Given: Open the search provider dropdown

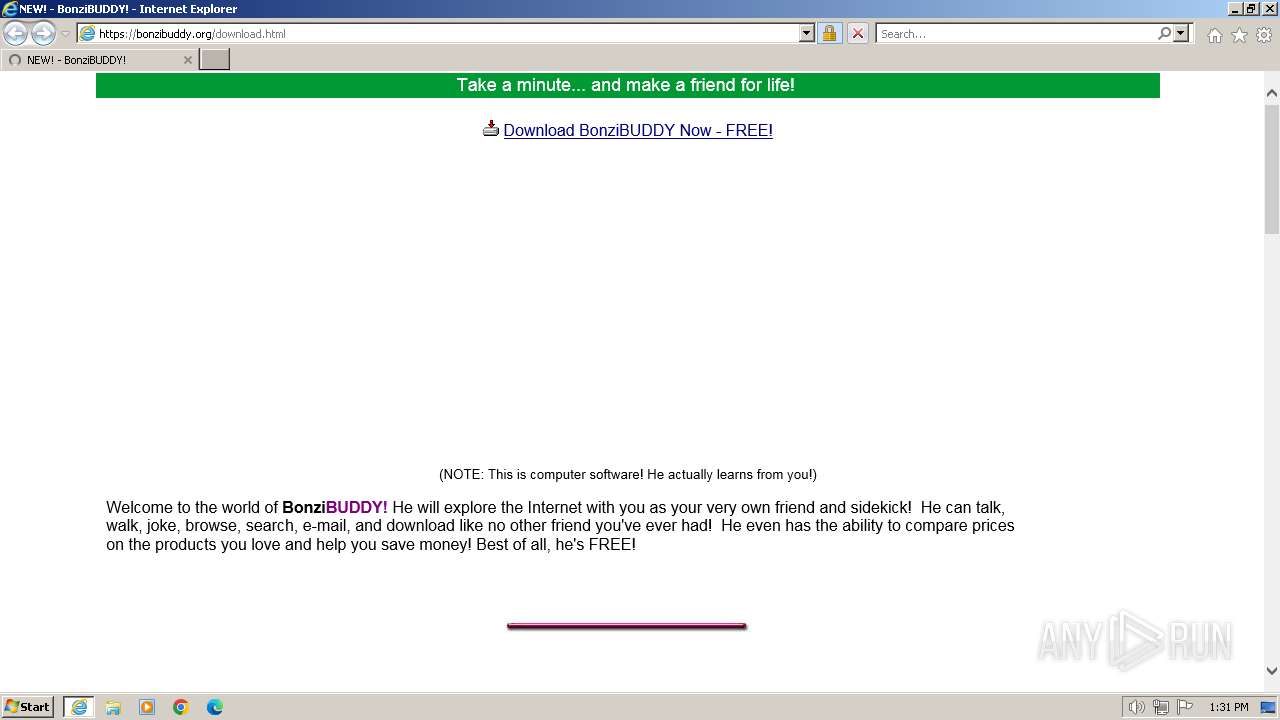Looking at the screenshot, I should coord(1181,33).
